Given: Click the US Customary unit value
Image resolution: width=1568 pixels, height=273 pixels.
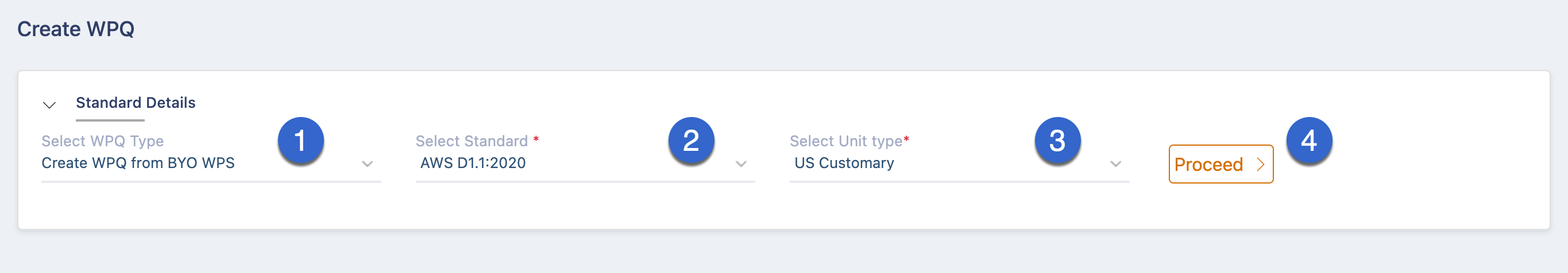Looking at the screenshot, I should click(844, 163).
